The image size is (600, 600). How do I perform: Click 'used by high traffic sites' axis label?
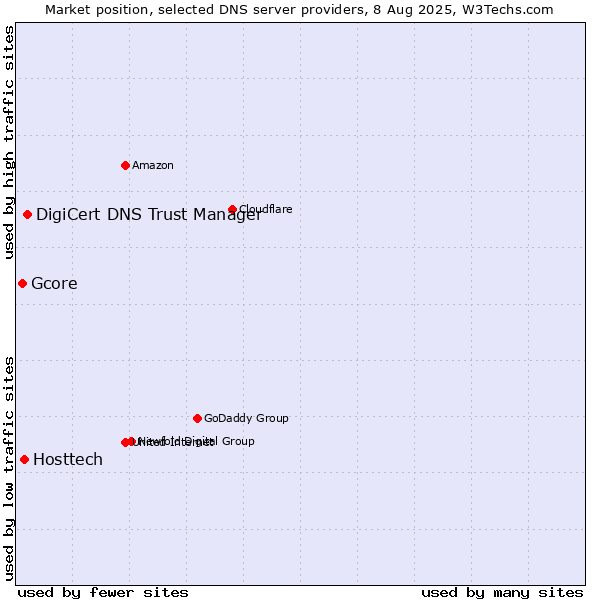click(9, 143)
